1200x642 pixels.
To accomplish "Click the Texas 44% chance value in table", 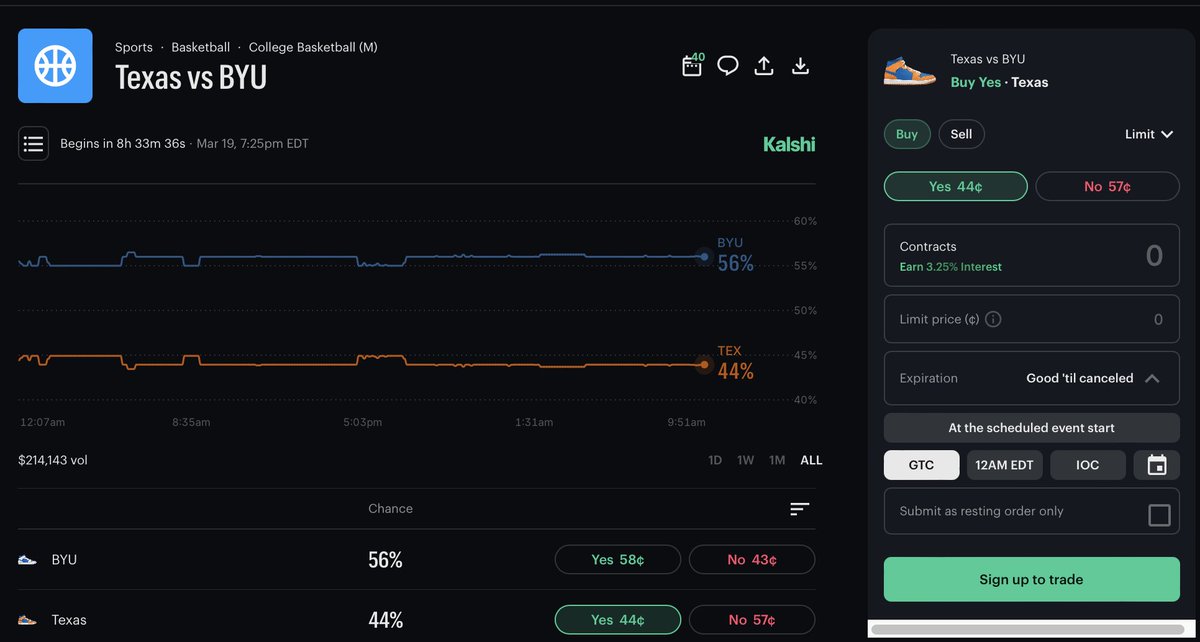I will (x=385, y=620).
